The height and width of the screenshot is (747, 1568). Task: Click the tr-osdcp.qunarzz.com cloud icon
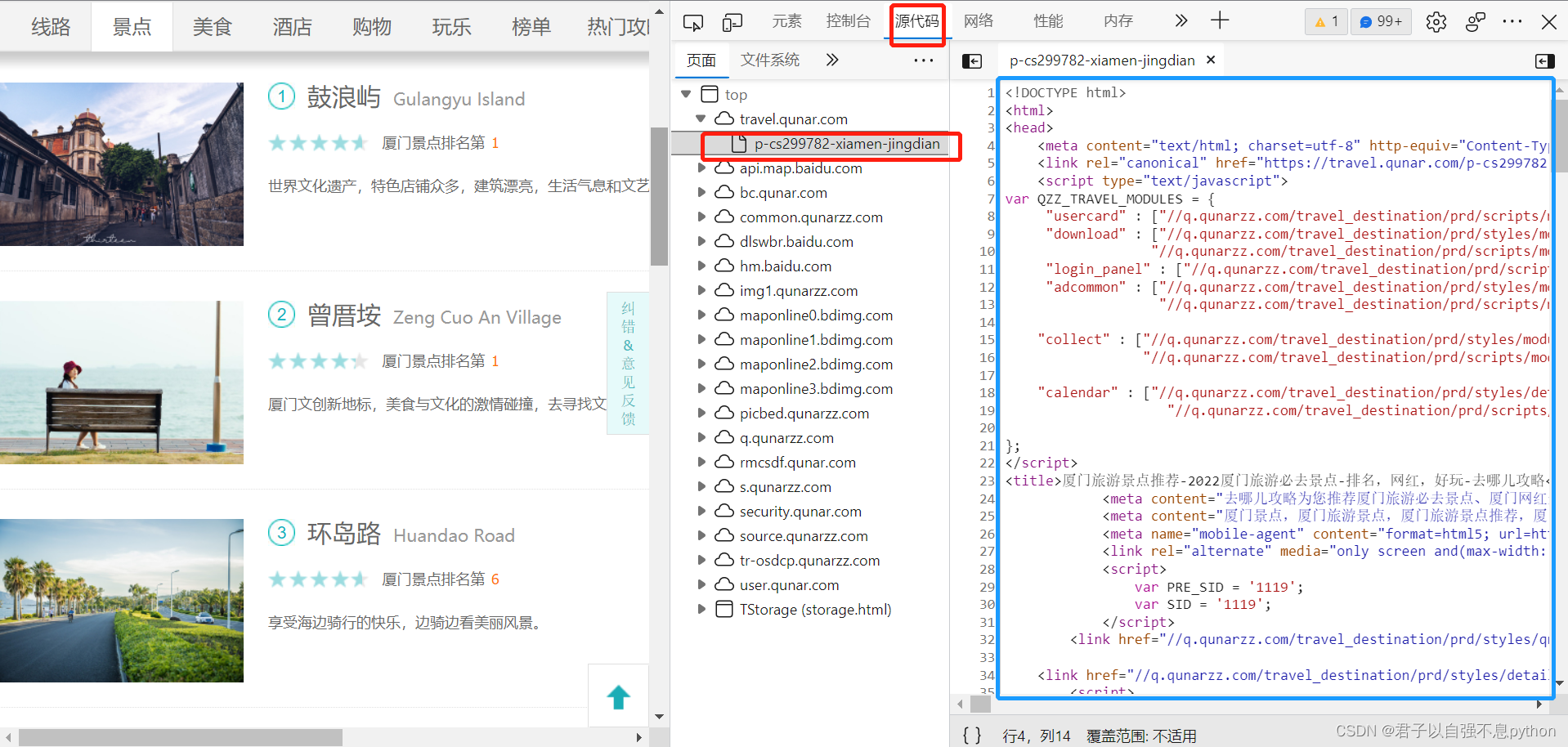[x=724, y=559]
